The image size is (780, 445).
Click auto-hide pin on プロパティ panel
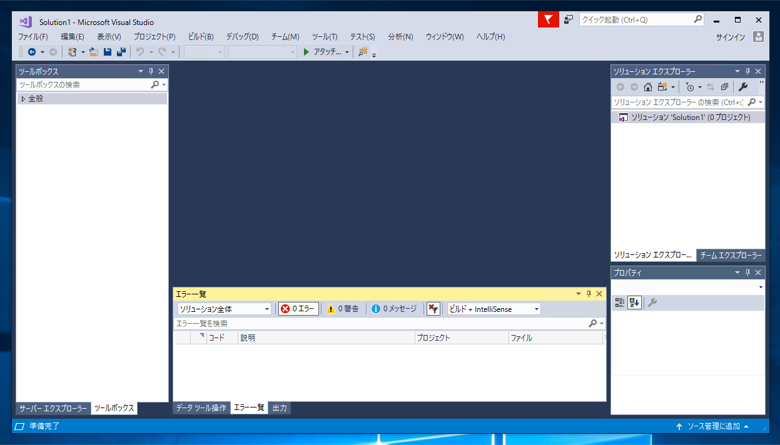[x=748, y=272]
